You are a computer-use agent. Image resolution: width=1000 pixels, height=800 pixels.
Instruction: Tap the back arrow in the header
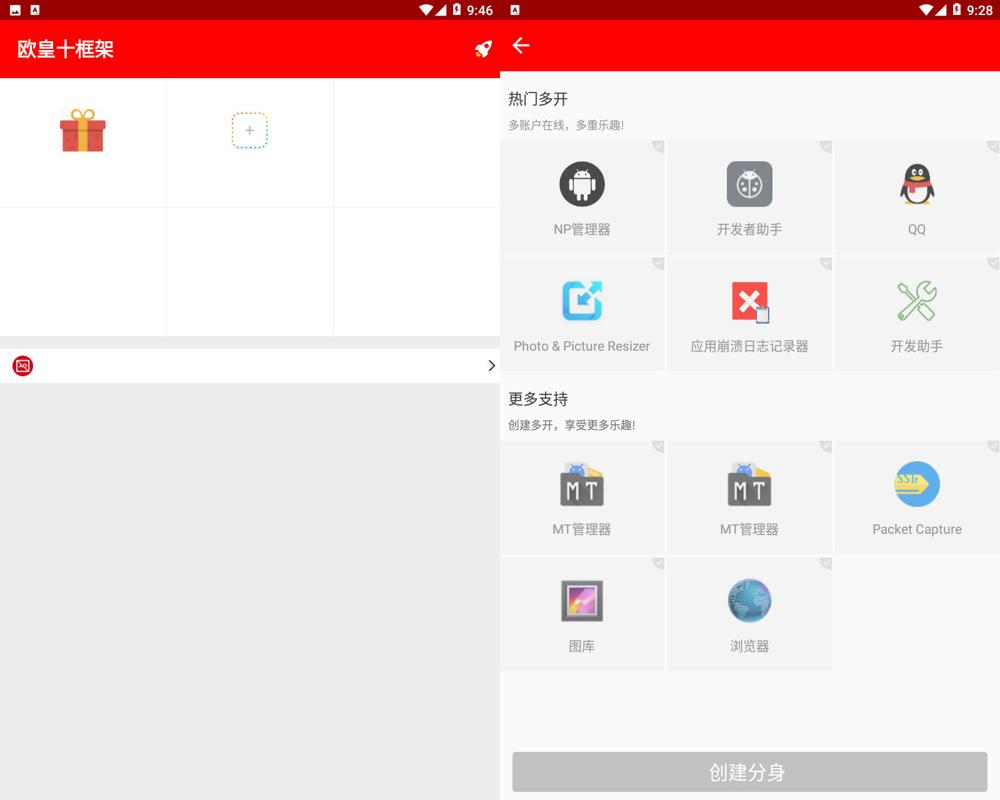(521, 45)
